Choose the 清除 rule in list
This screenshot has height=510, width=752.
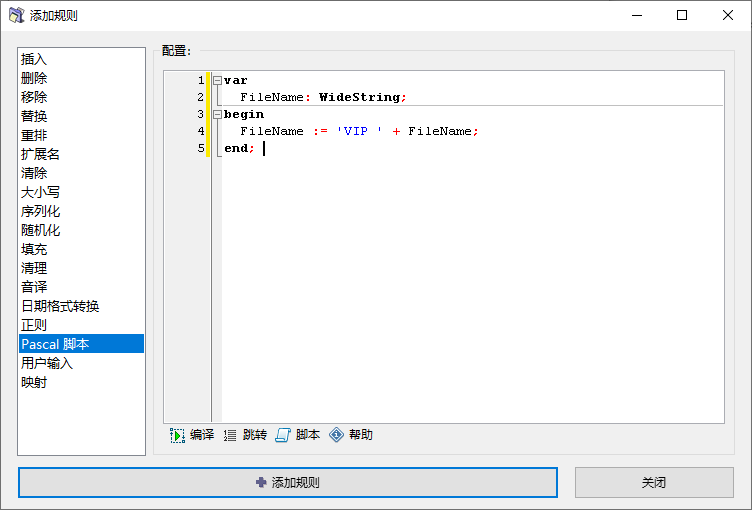pyautogui.click(x=81, y=173)
